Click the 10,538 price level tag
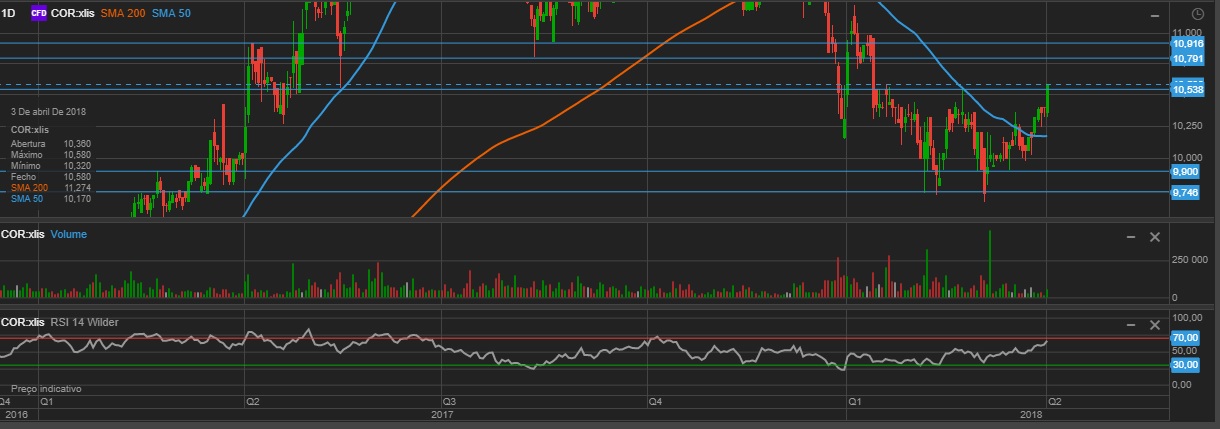The image size is (1220, 429). [x=1187, y=90]
